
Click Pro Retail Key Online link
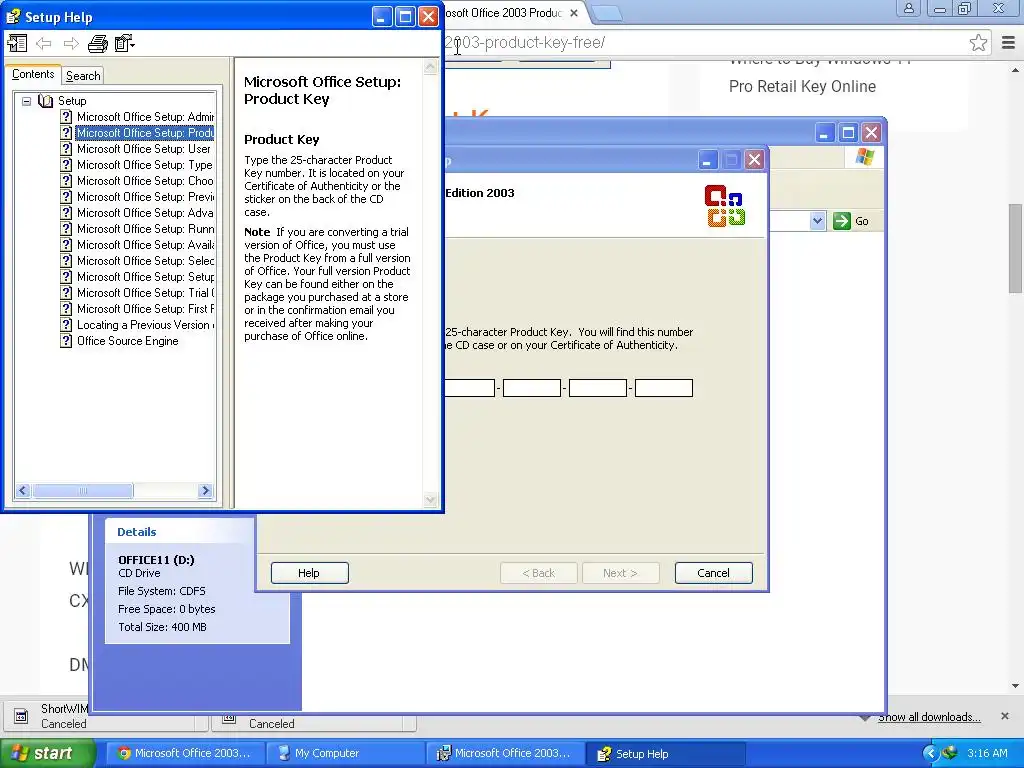click(x=802, y=86)
